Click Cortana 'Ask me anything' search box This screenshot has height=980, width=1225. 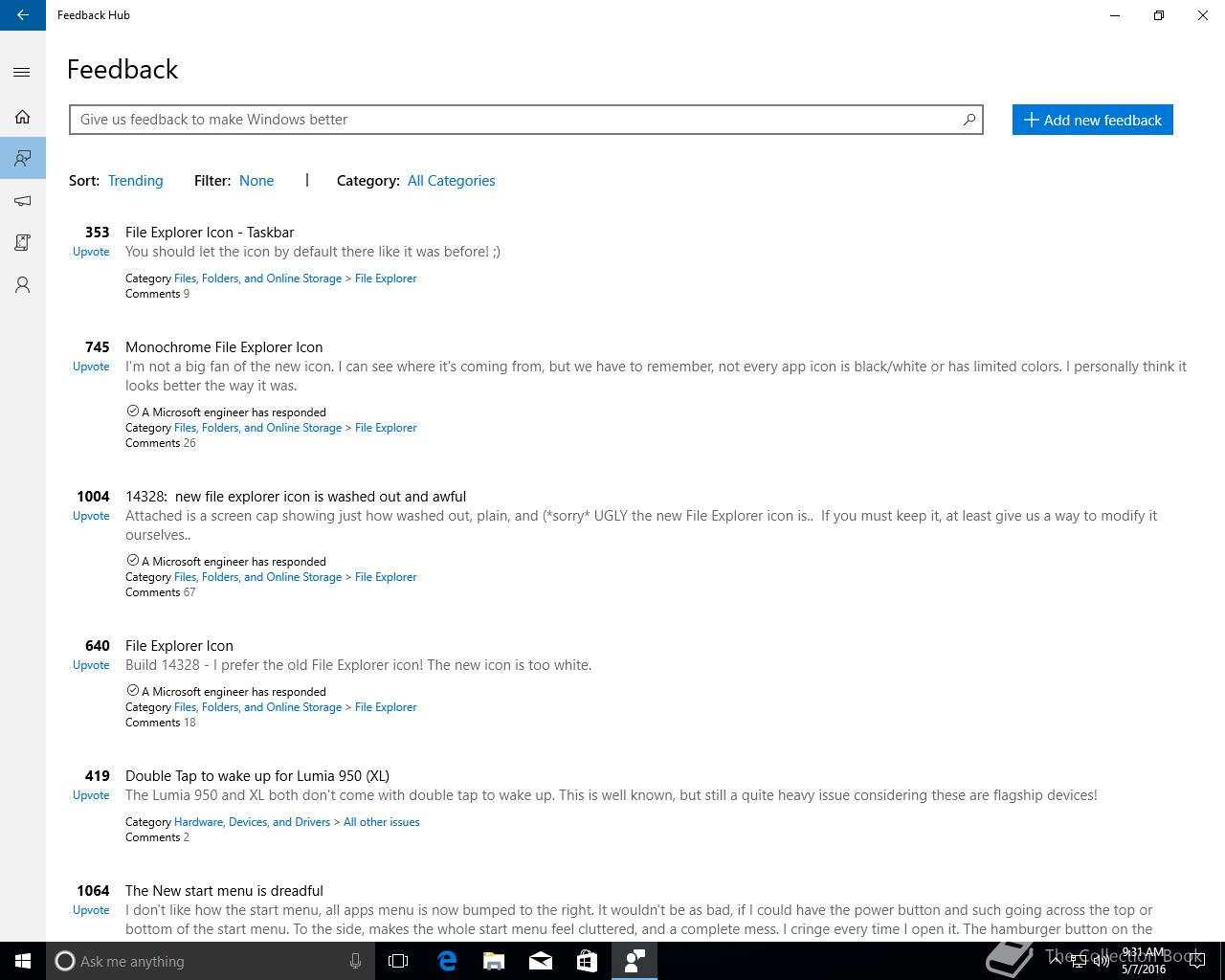pos(209,961)
